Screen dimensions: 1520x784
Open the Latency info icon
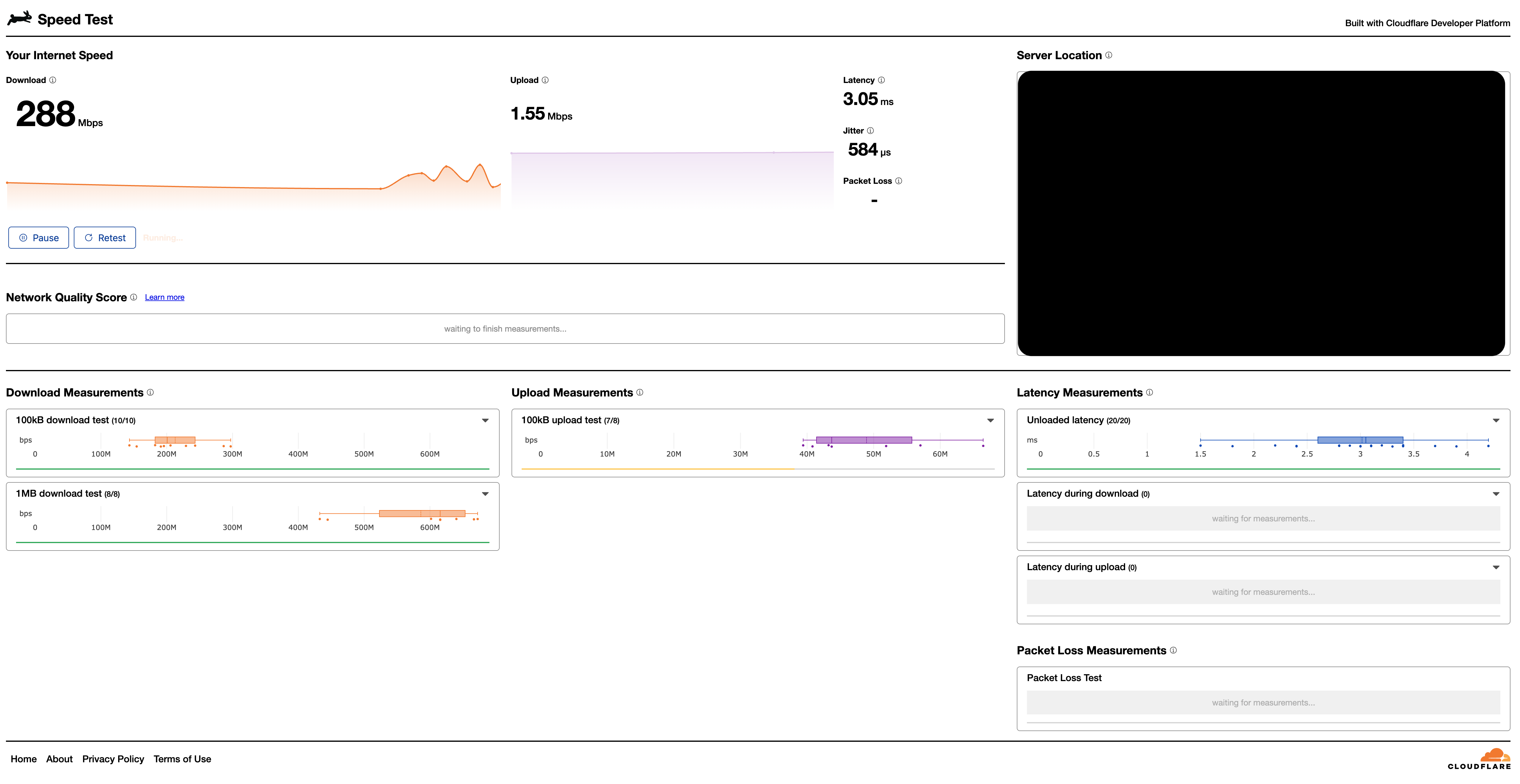click(x=881, y=80)
